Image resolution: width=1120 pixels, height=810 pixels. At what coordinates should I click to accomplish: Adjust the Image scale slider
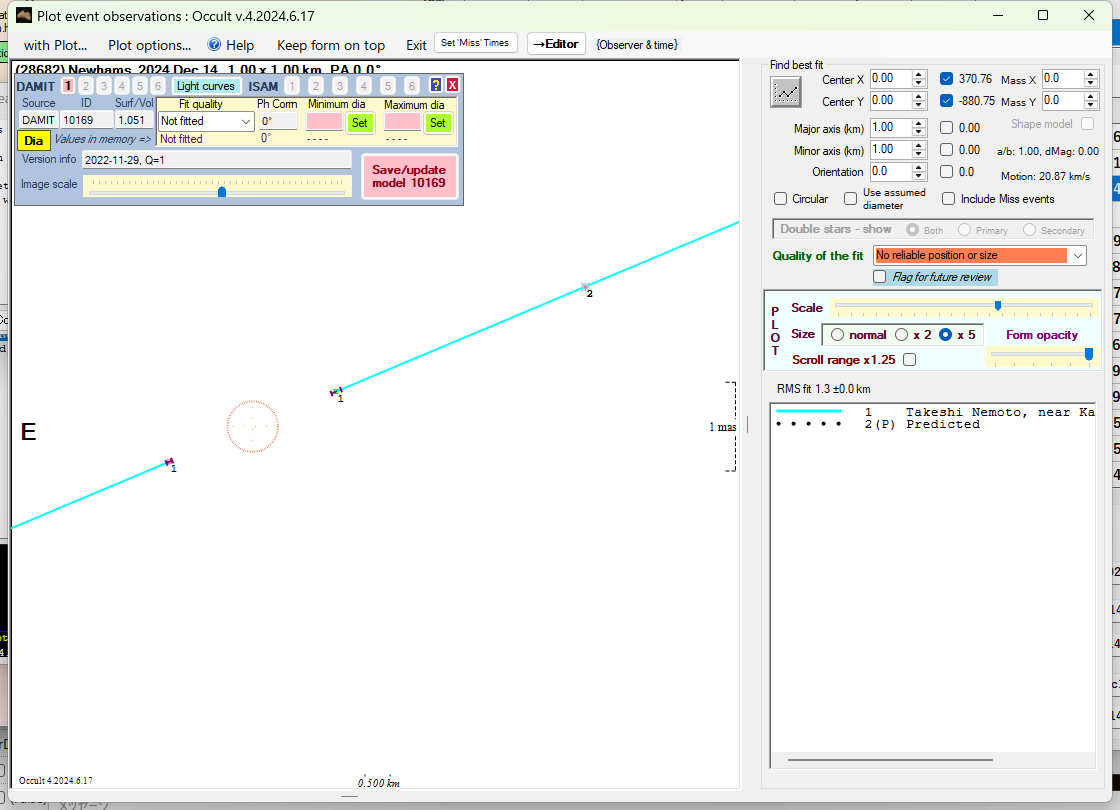tap(222, 191)
